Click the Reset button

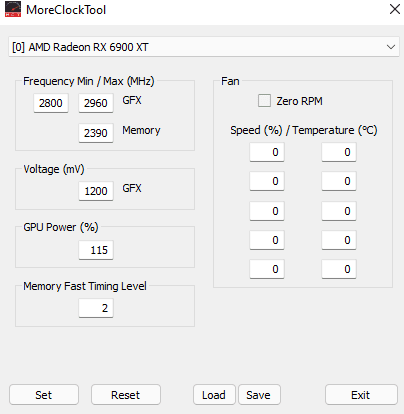(126, 395)
